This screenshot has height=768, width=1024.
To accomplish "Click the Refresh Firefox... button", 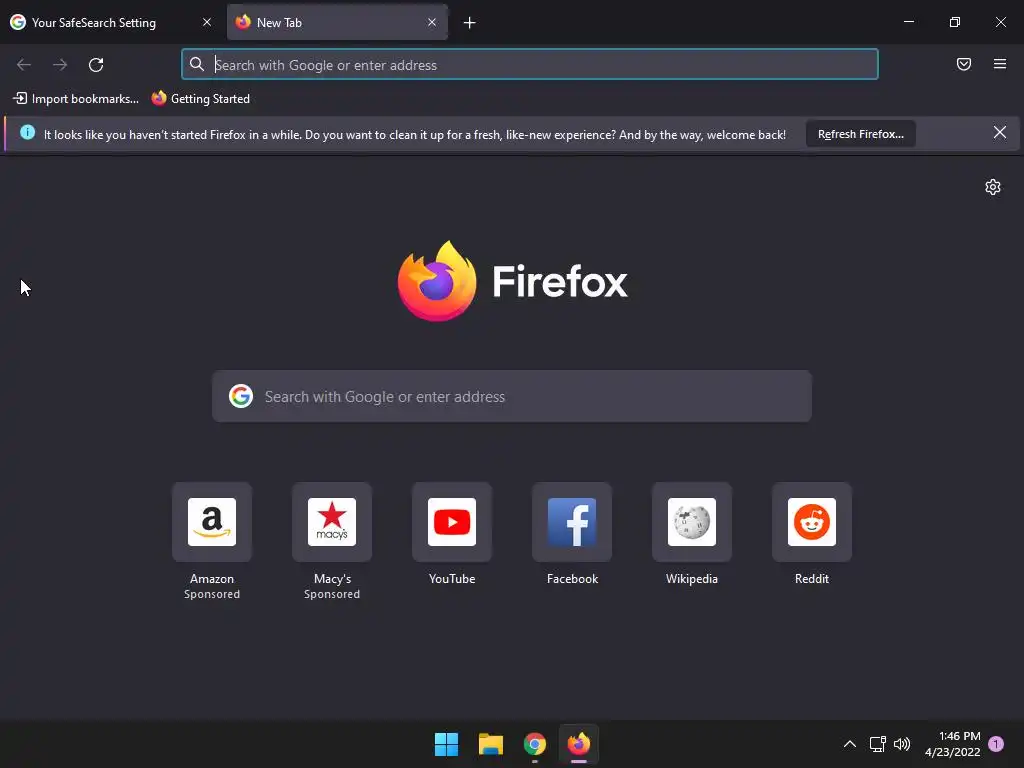I will [861, 134].
